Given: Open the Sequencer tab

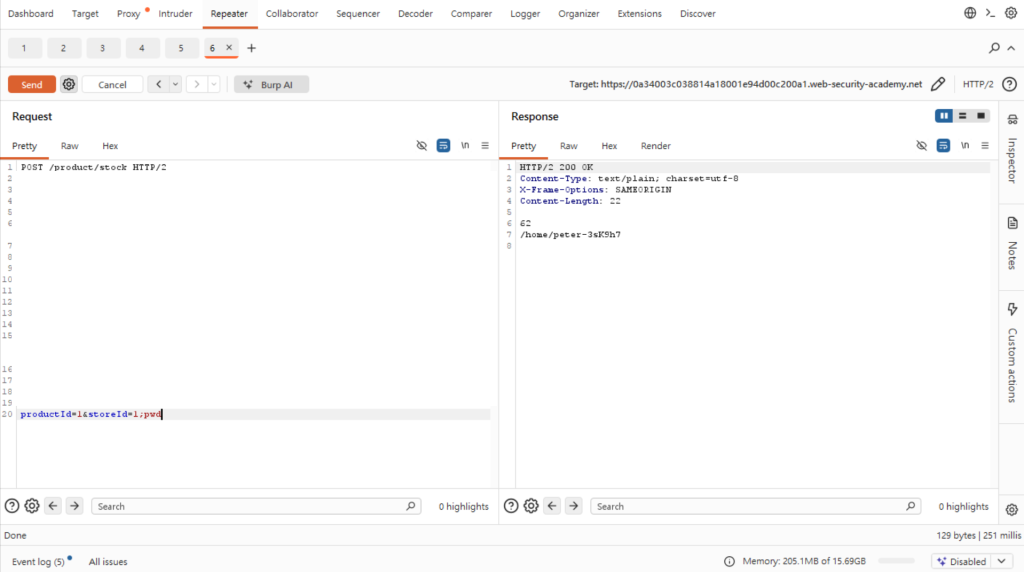Looking at the screenshot, I should [358, 14].
